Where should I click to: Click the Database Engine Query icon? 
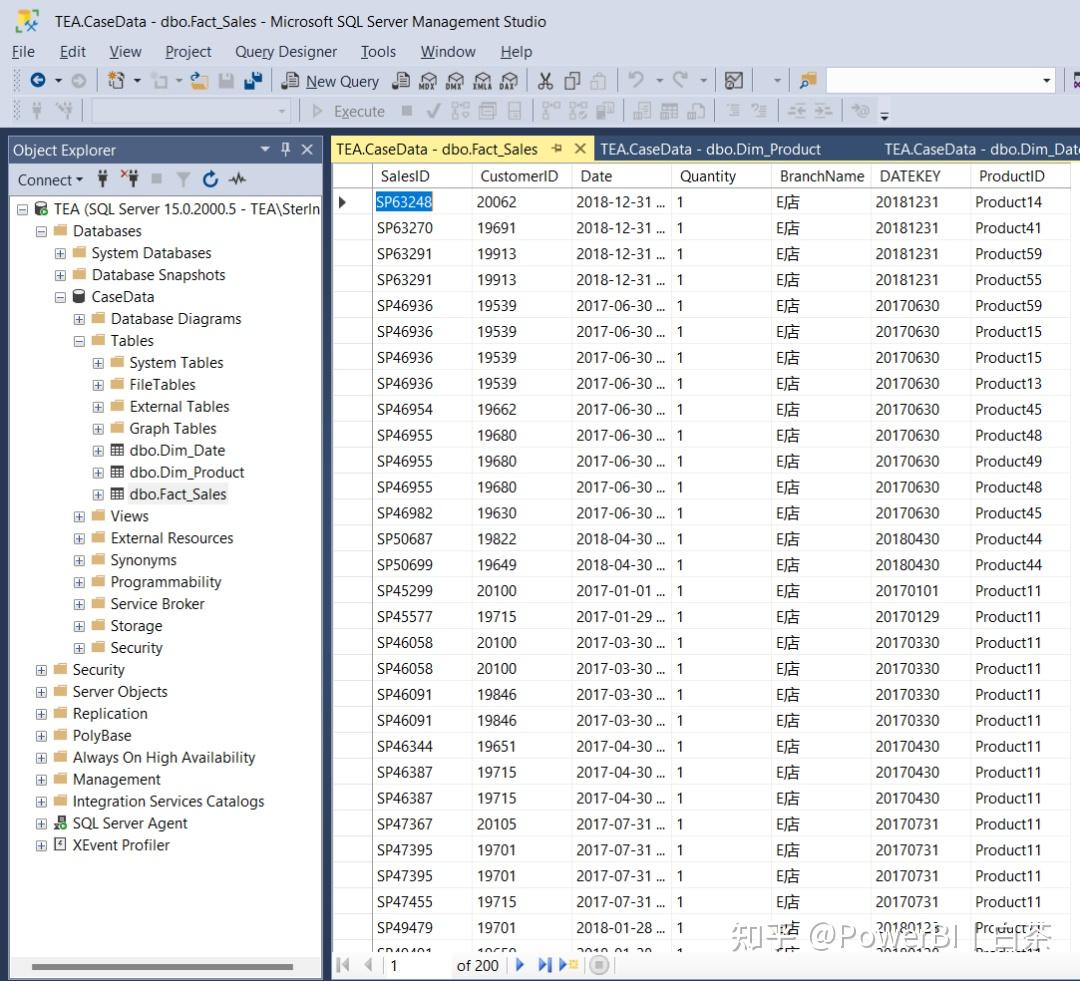point(401,81)
